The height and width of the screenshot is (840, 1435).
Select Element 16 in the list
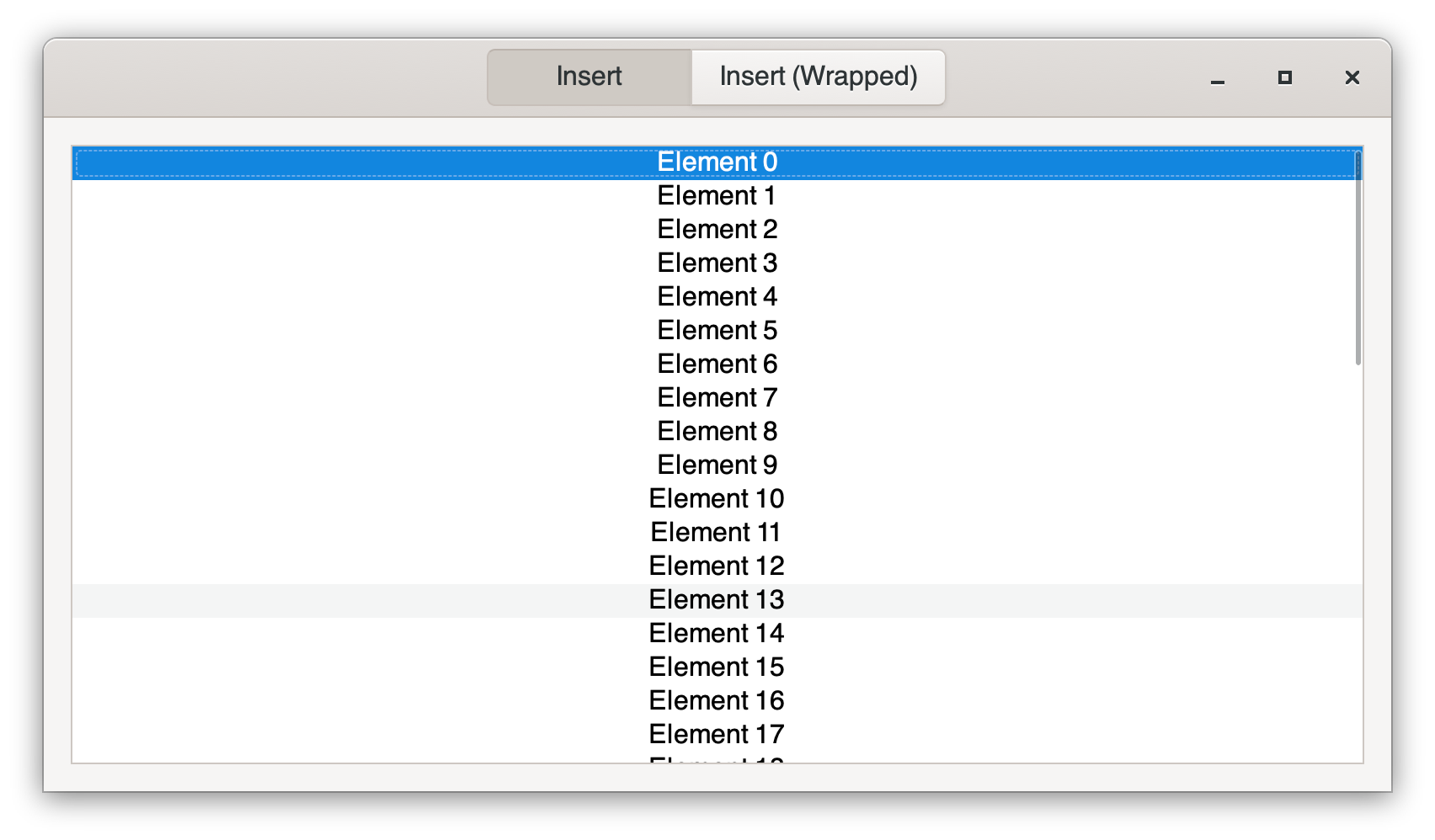tap(717, 701)
